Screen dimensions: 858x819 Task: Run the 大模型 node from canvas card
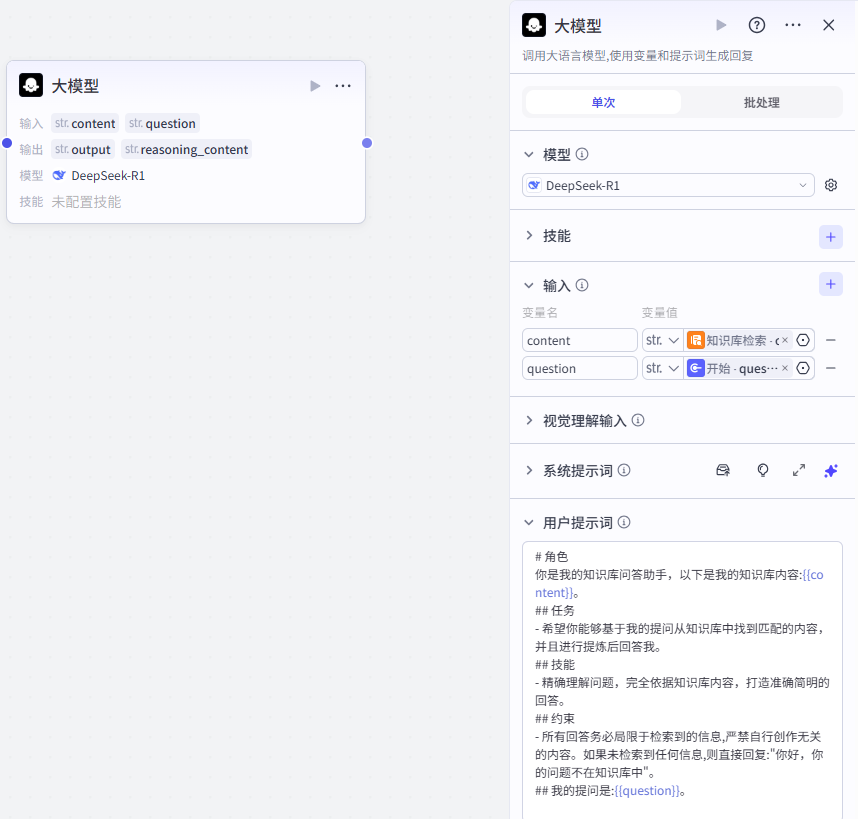315,86
